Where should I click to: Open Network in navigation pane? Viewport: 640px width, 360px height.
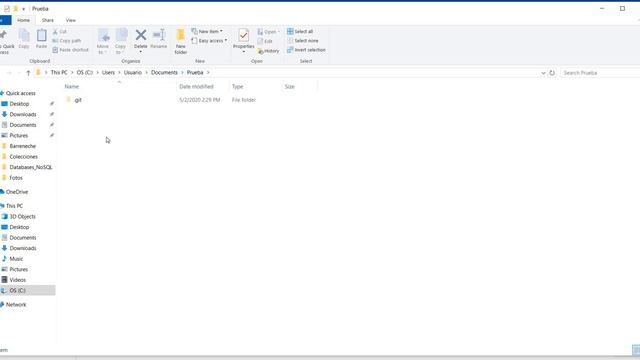click(x=16, y=304)
